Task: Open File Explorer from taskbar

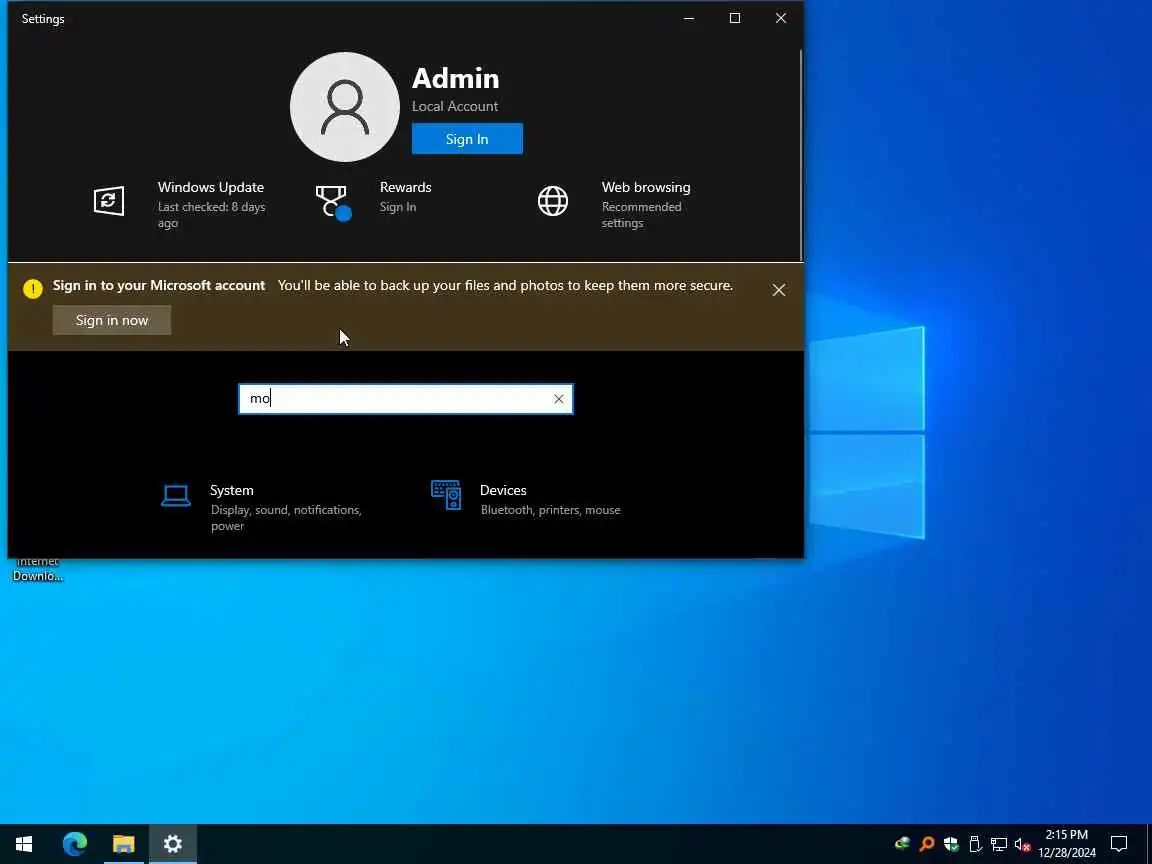Action: point(123,844)
